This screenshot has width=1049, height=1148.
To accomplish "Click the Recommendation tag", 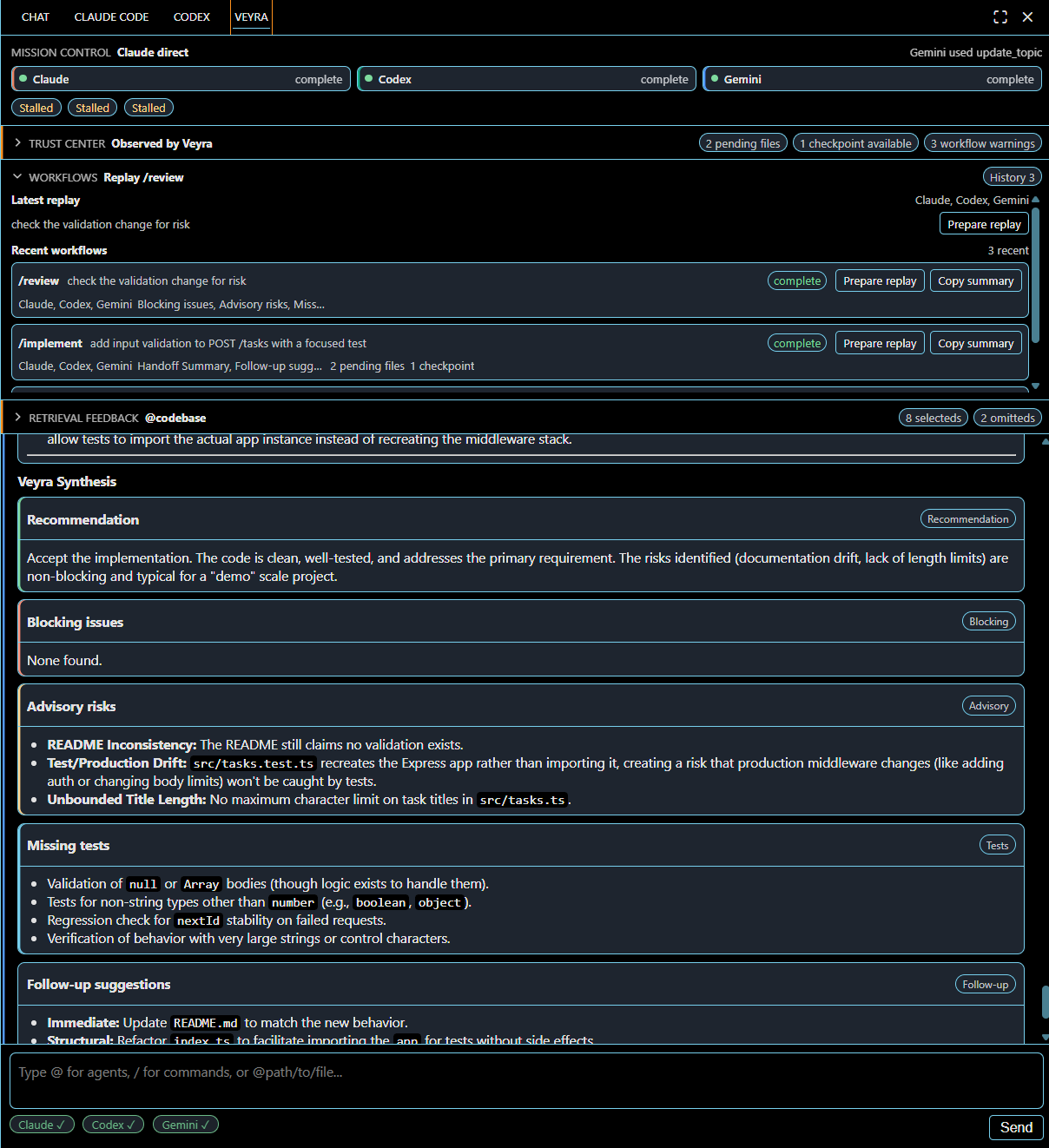I will (x=967, y=518).
